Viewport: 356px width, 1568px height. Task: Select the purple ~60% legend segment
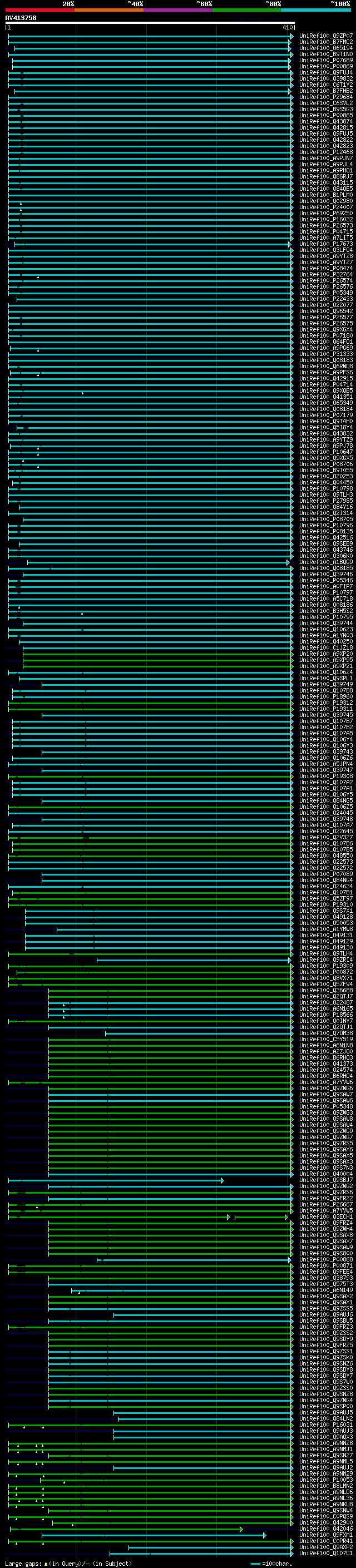(x=177, y=10)
